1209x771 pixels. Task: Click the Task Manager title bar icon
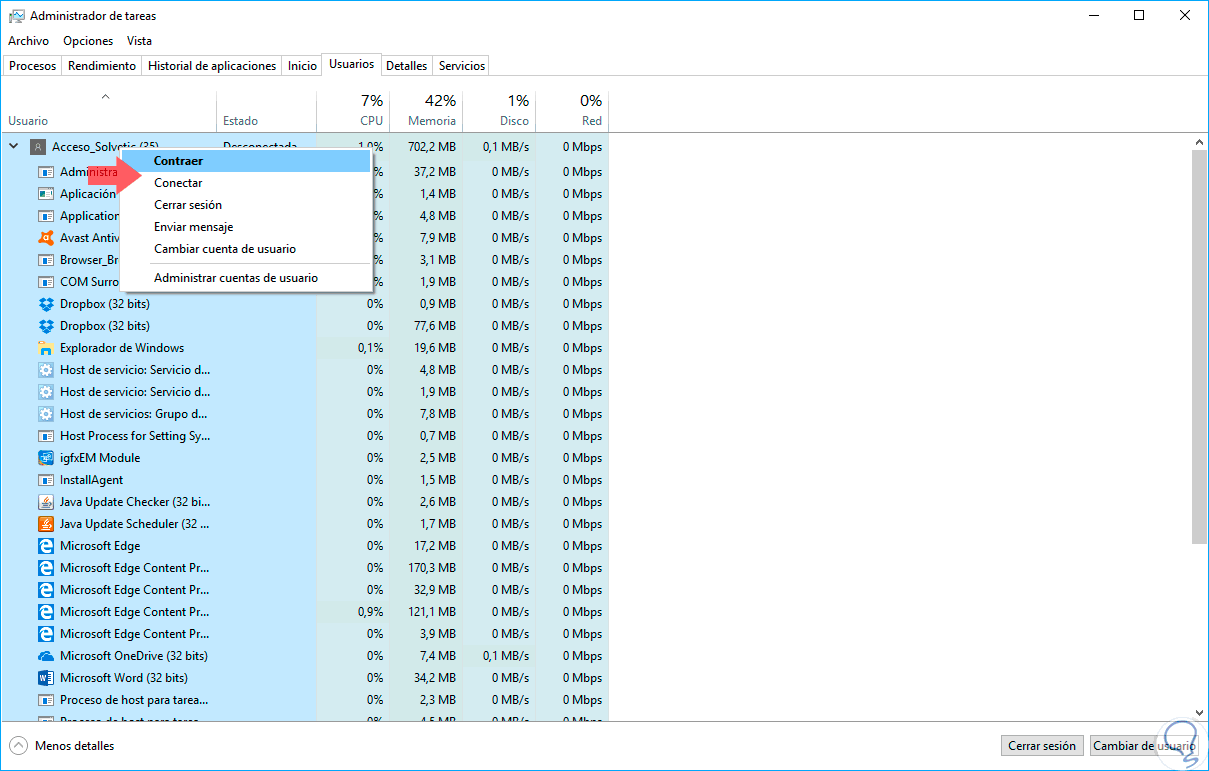[16, 16]
